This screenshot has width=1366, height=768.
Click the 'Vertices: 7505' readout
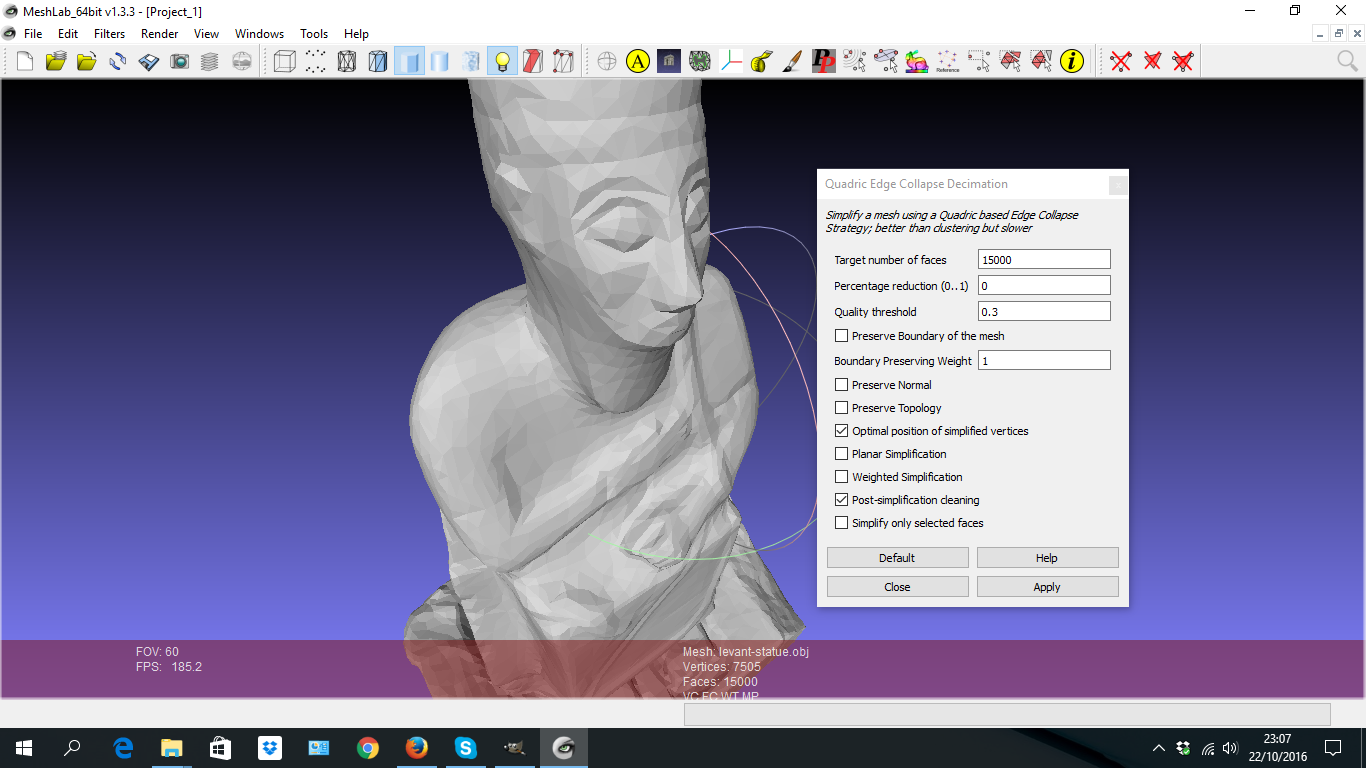pos(721,667)
